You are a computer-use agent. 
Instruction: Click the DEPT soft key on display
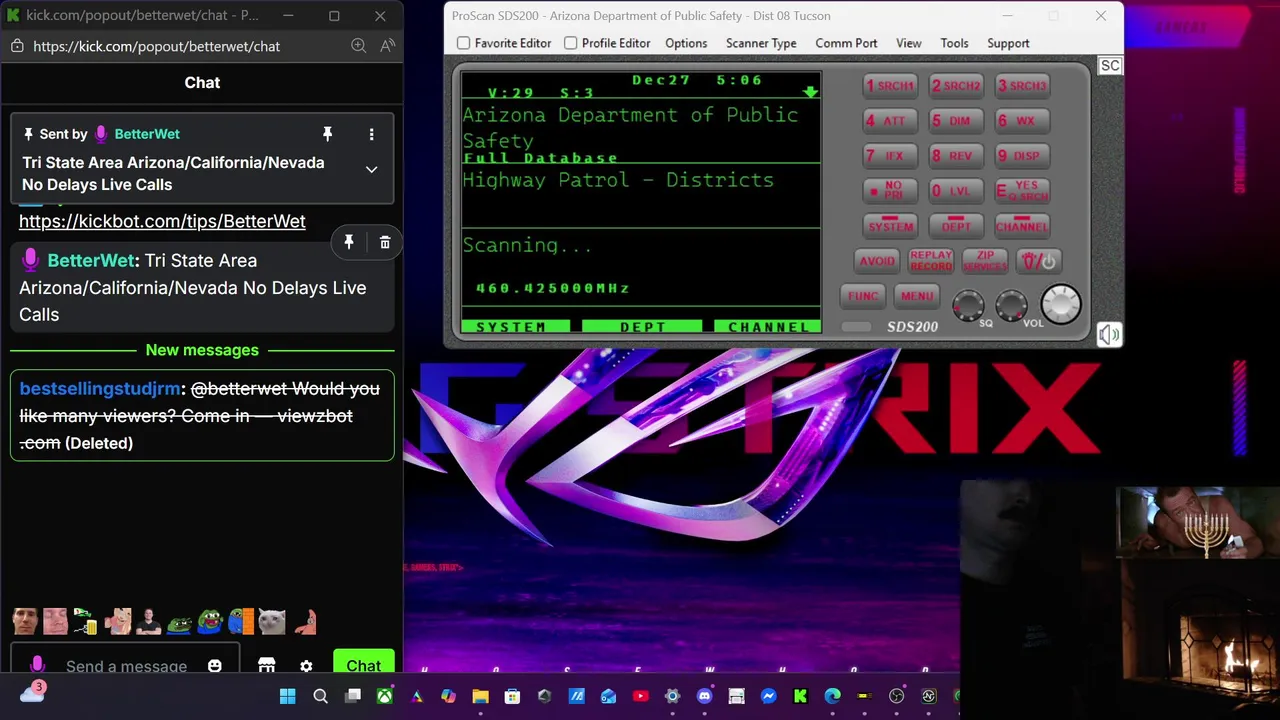pyautogui.click(x=642, y=327)
